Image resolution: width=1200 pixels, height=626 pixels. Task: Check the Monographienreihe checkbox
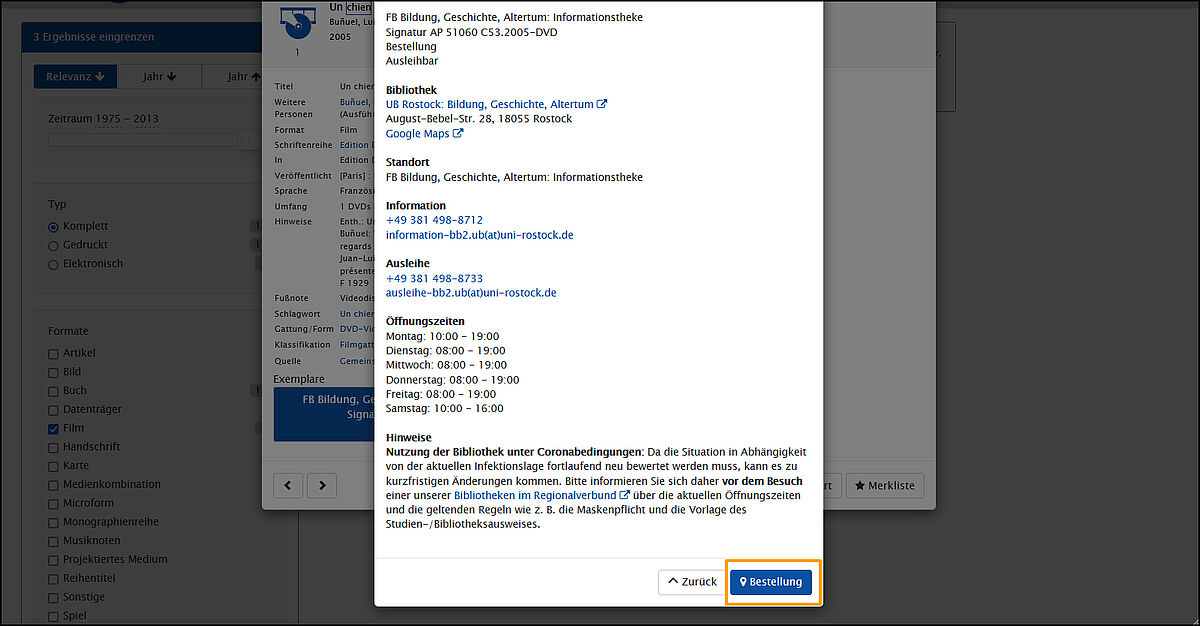coord(54,522)
